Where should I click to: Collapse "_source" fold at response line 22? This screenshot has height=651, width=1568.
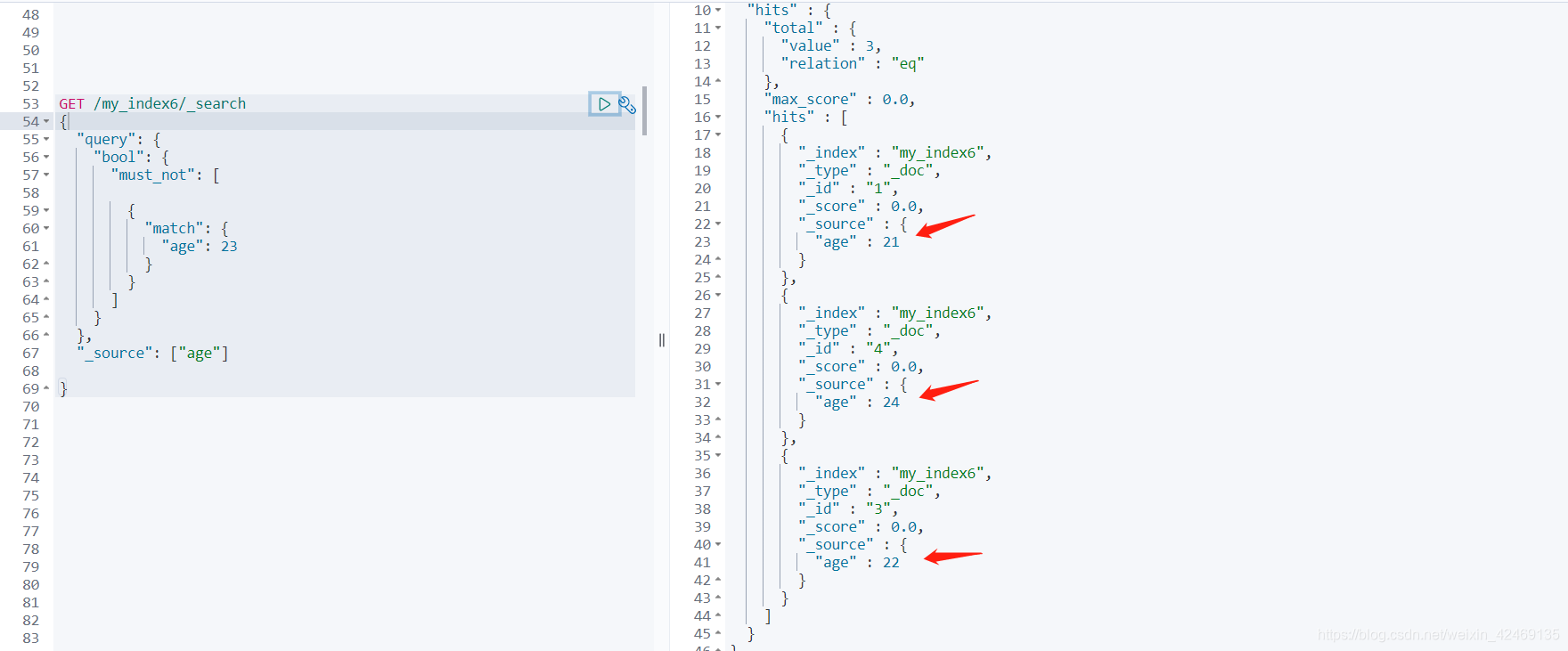click(x=718, y=224)
